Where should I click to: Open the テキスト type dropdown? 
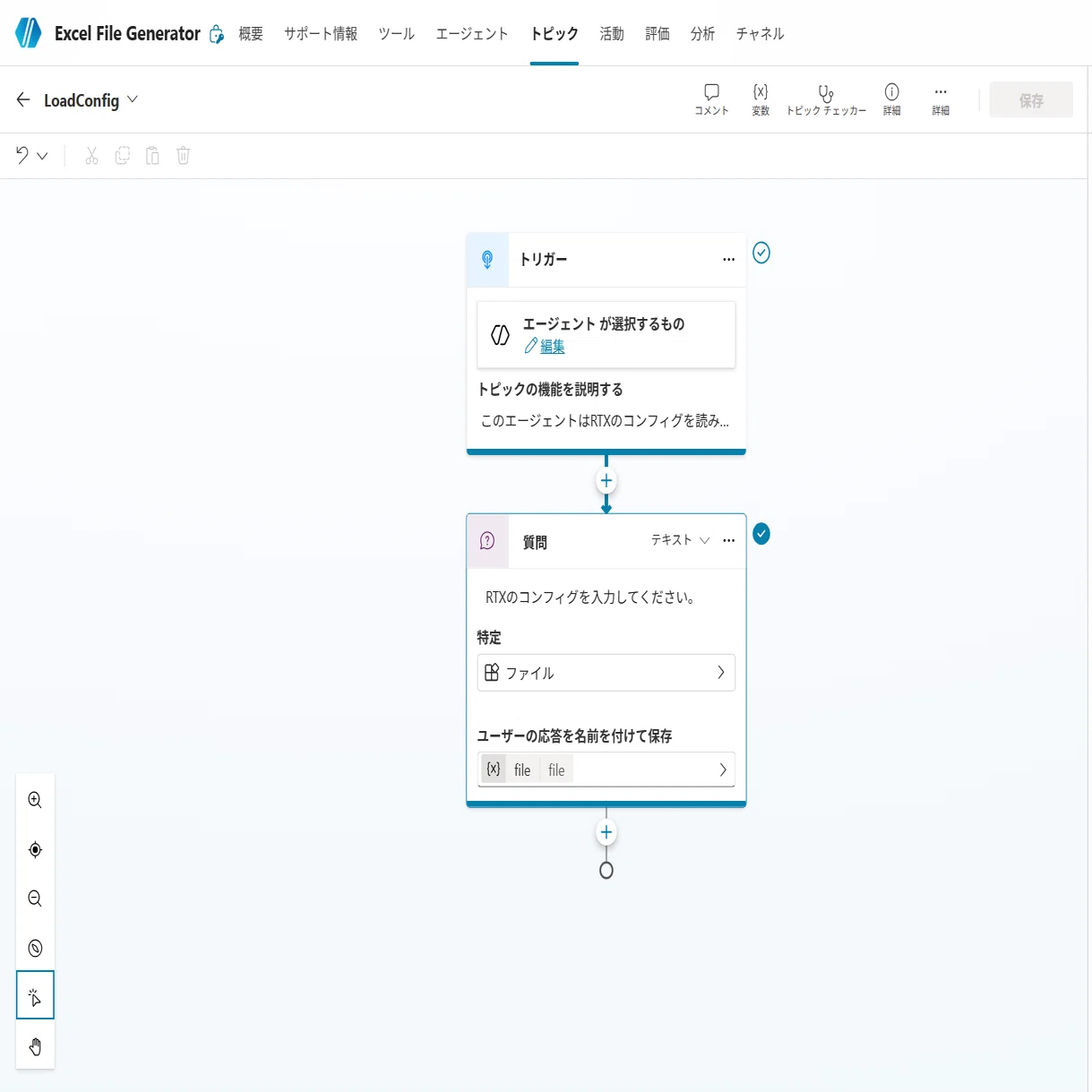pyautogui.click(x=680, y=540)
